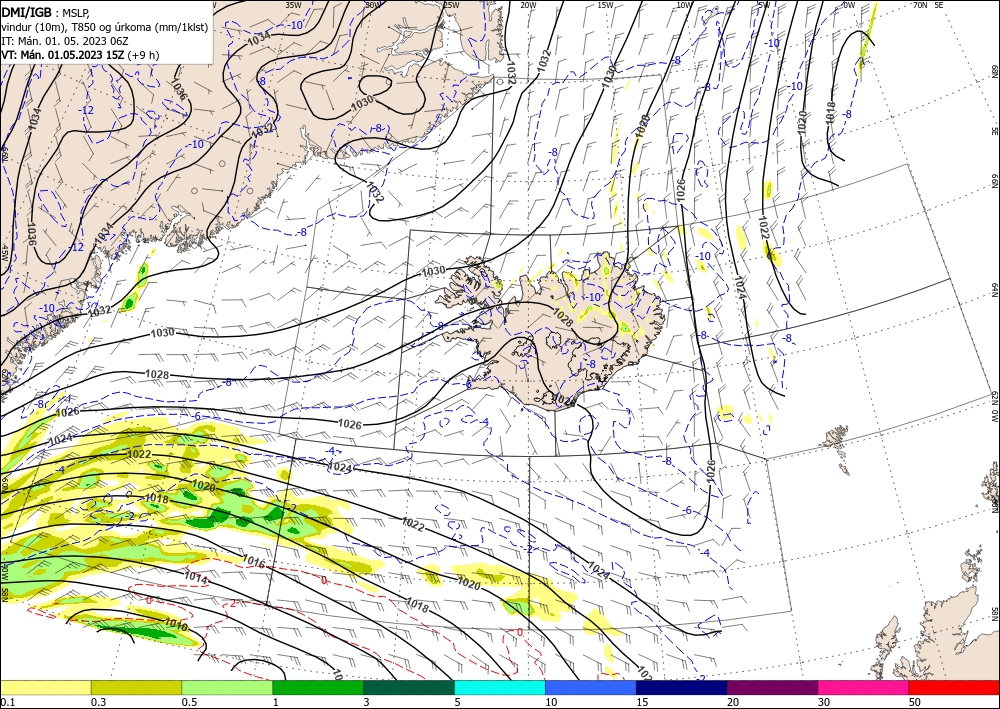Click the blue 10–15 legend swatch
The width and height of the screenshot is (1000, 709).
coord(591,687)
